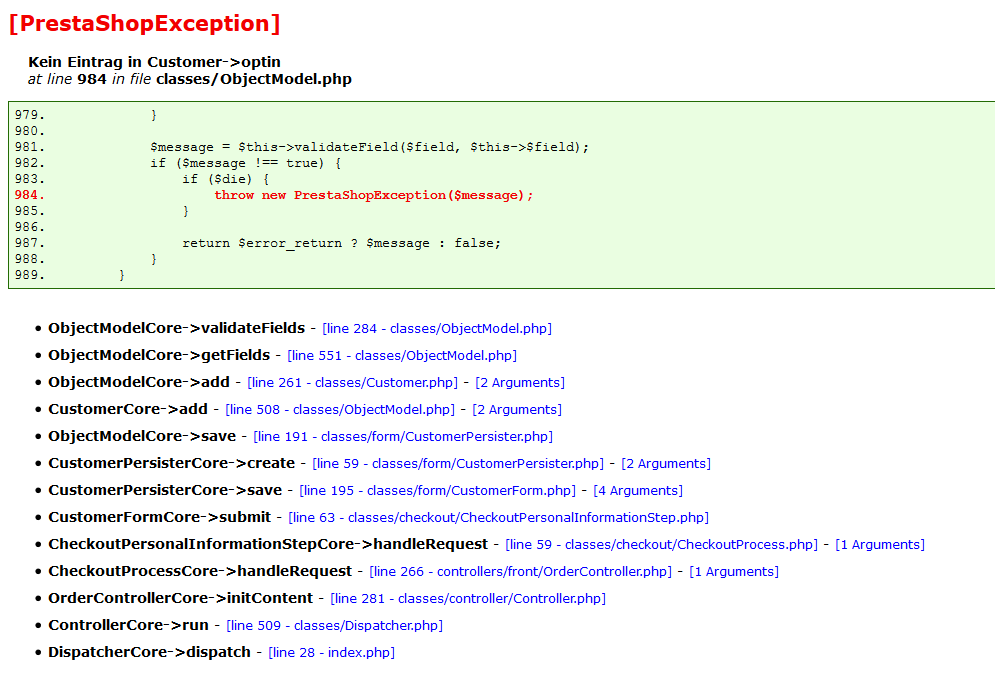Viewport: 995px width, 696px height.
Task: Click the 'ObjectModelCore->getFields' trace entry
Action: click(159, 355)
